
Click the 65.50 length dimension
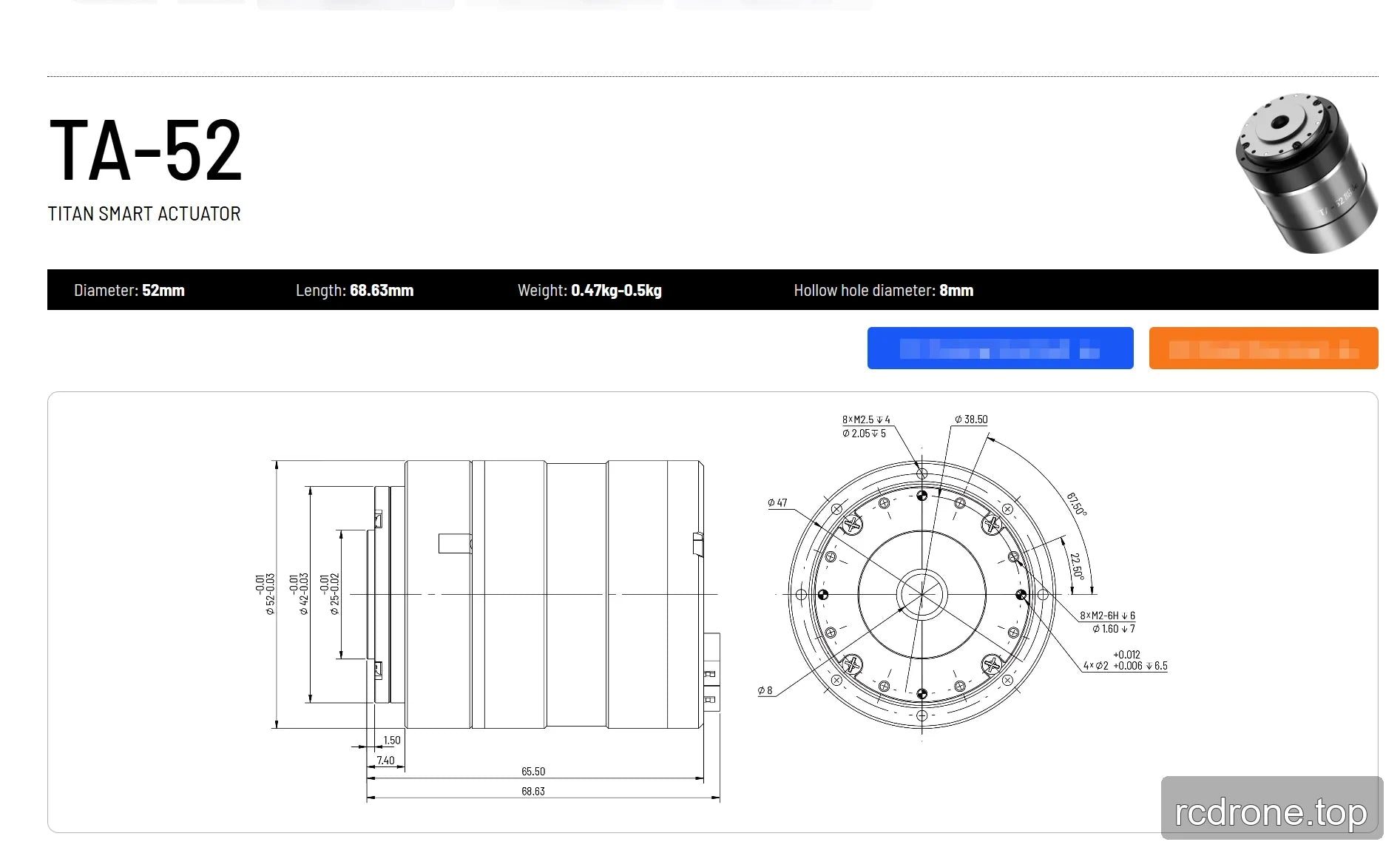(533, 771)
